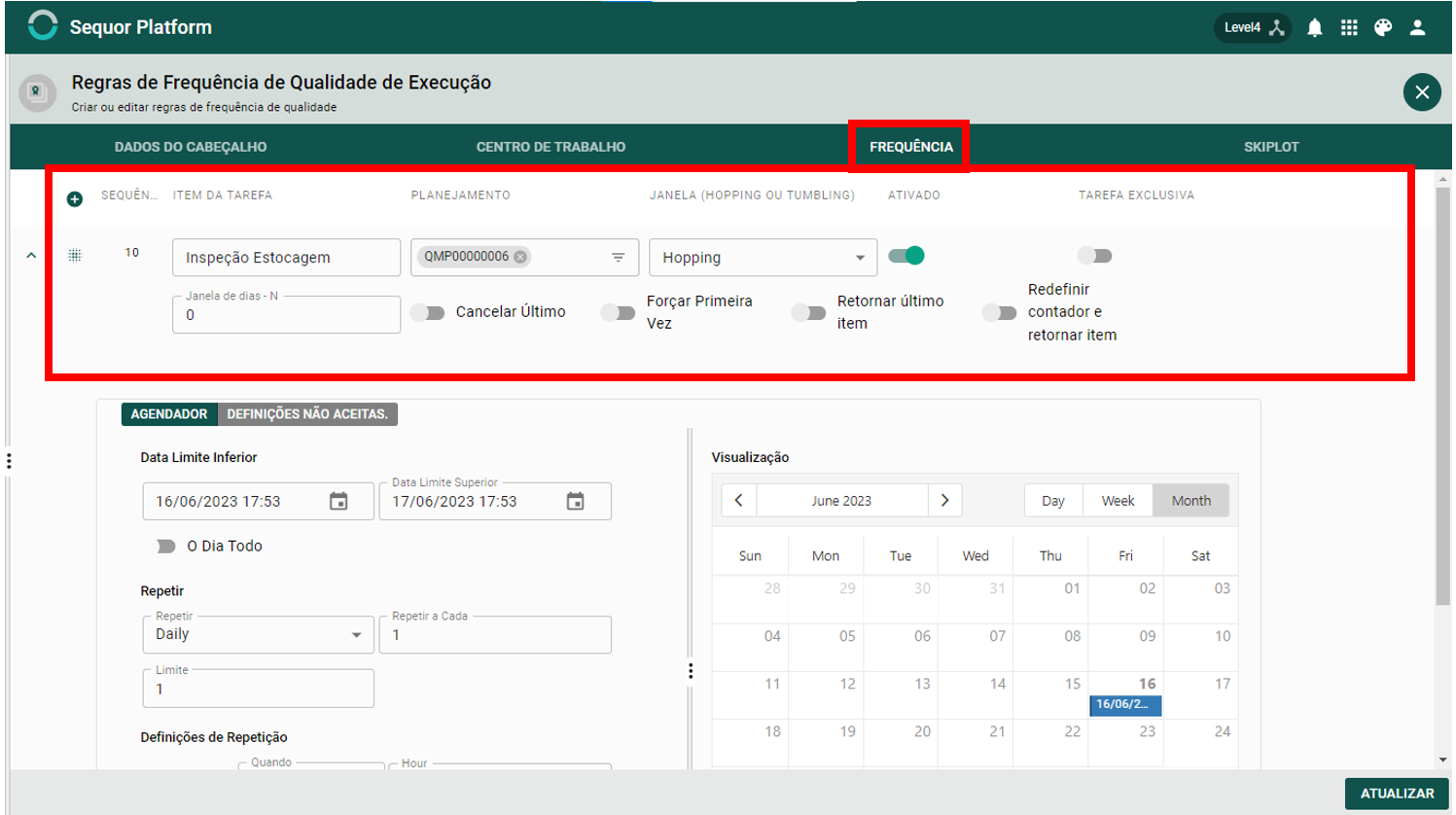Click the Planejamento column header
Screen dimensions: 1456x815
(x=460, y=195)
